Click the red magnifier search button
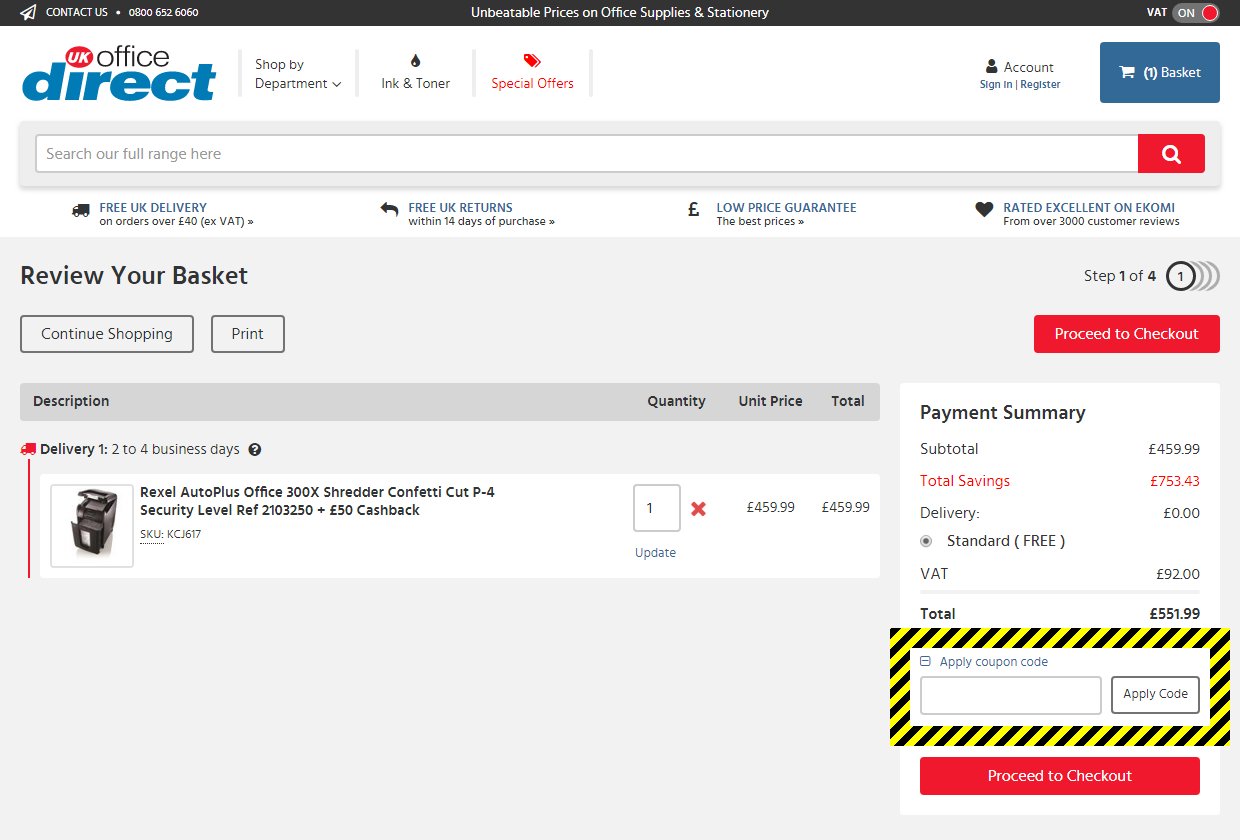This screenshot has height=840, width=1240. coord(1171,153)
